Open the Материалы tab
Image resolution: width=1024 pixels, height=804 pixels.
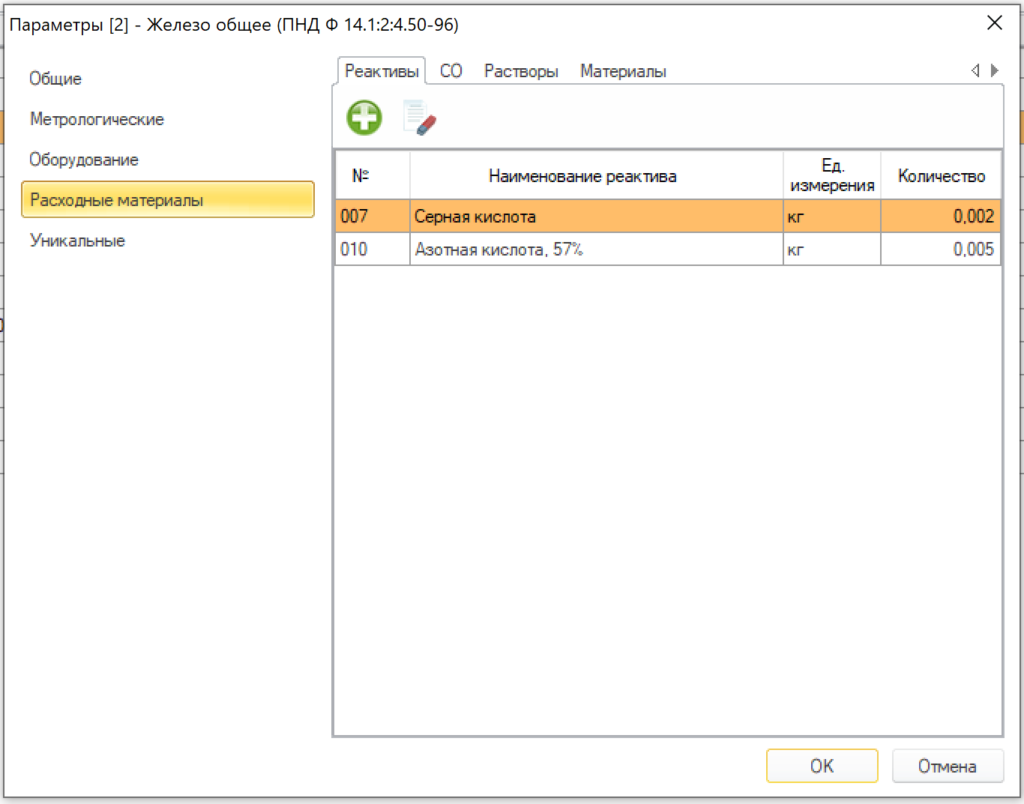tap(623, 71)
